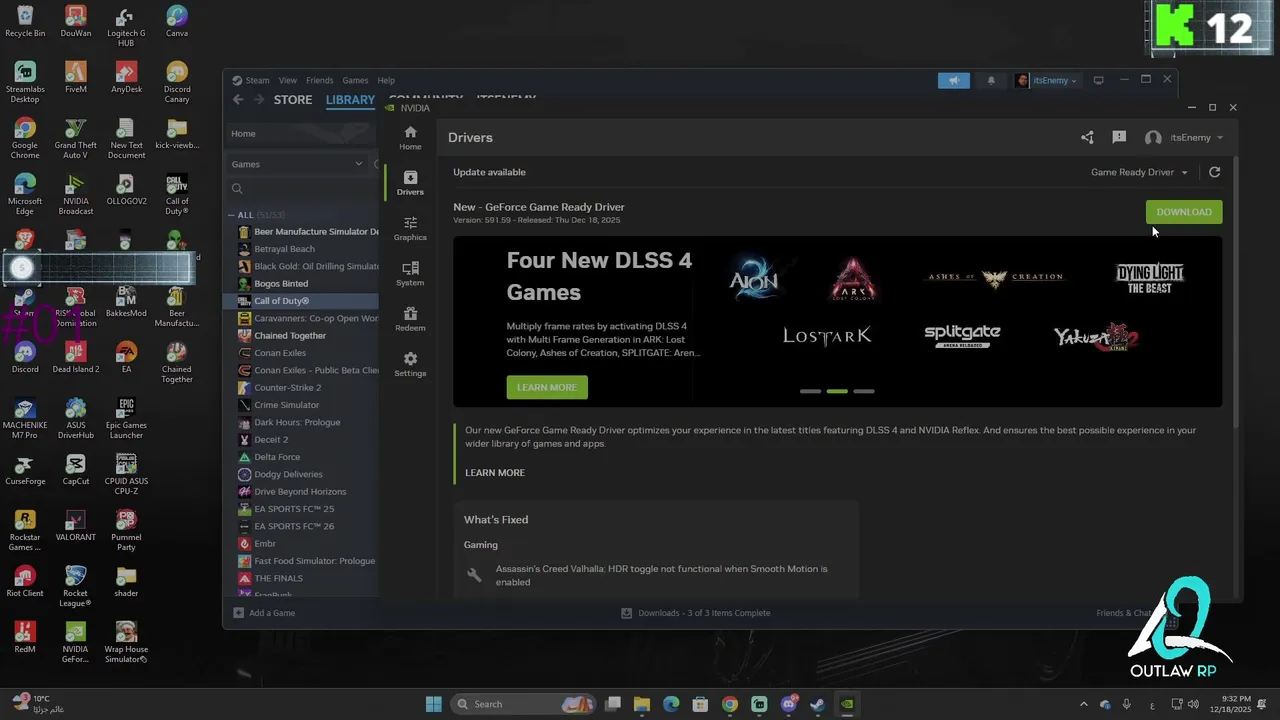Click LEARN MORE button on DLSS banner
1280x720 pixels.
click(x=547, y=387)
